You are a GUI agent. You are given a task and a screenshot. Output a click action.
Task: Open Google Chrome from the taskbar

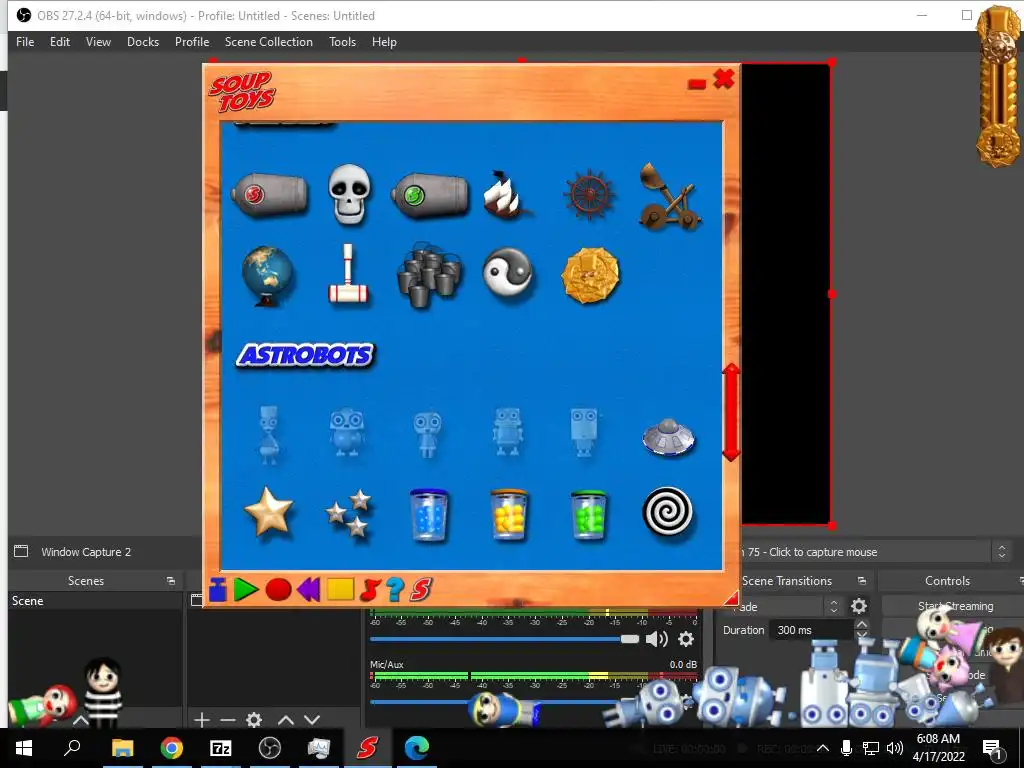click(x=171, y=748)
